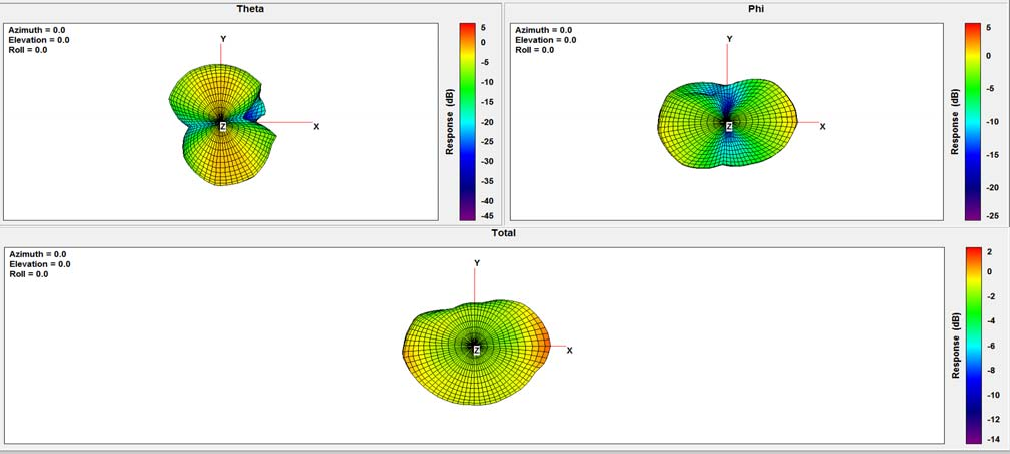Viewport: 1010px width, 454px height.
Task: Click the -14 value on Total scale
Action: tap(994, 439)
